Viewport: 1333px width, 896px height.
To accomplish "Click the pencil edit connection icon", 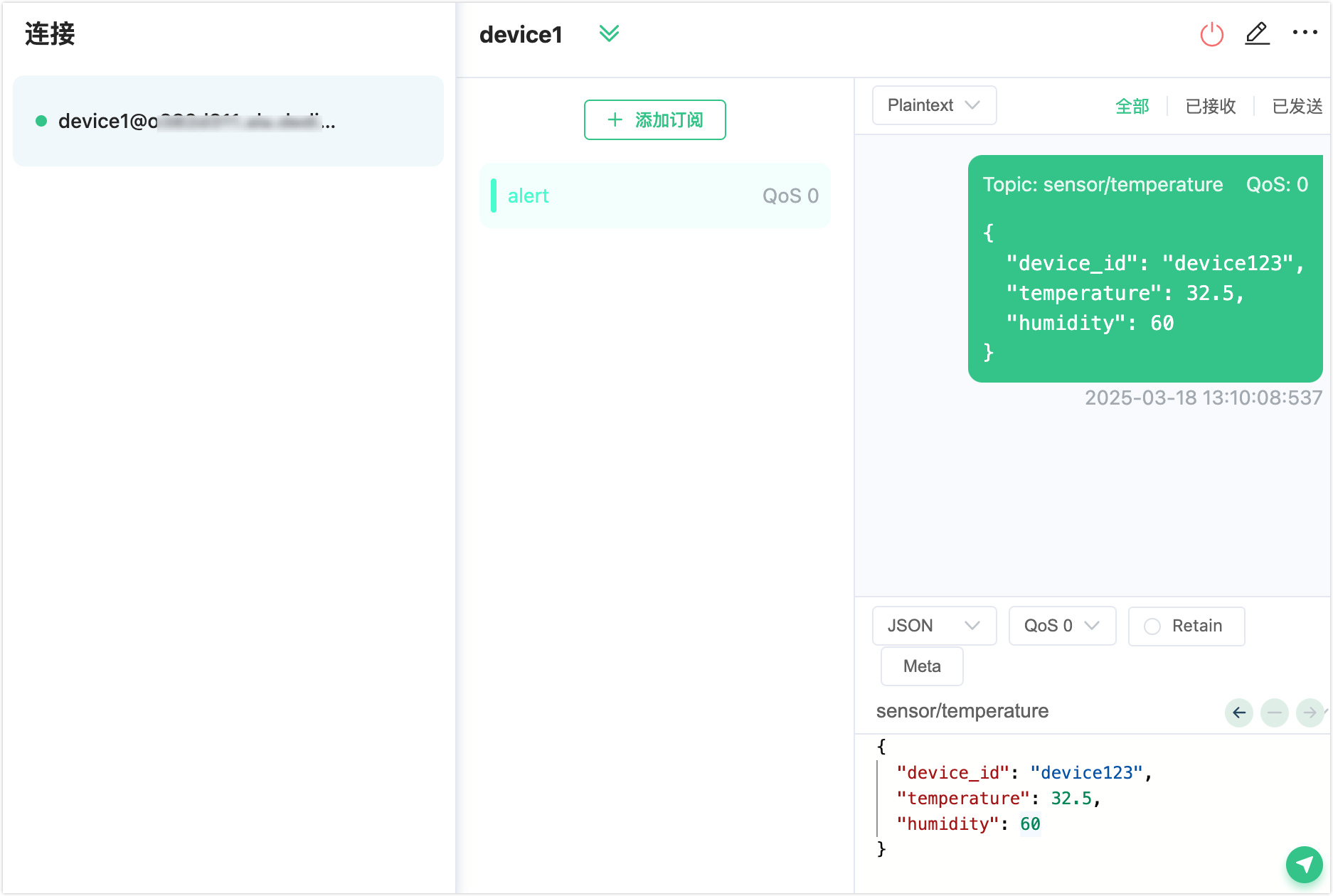I will click(1257, 33).
